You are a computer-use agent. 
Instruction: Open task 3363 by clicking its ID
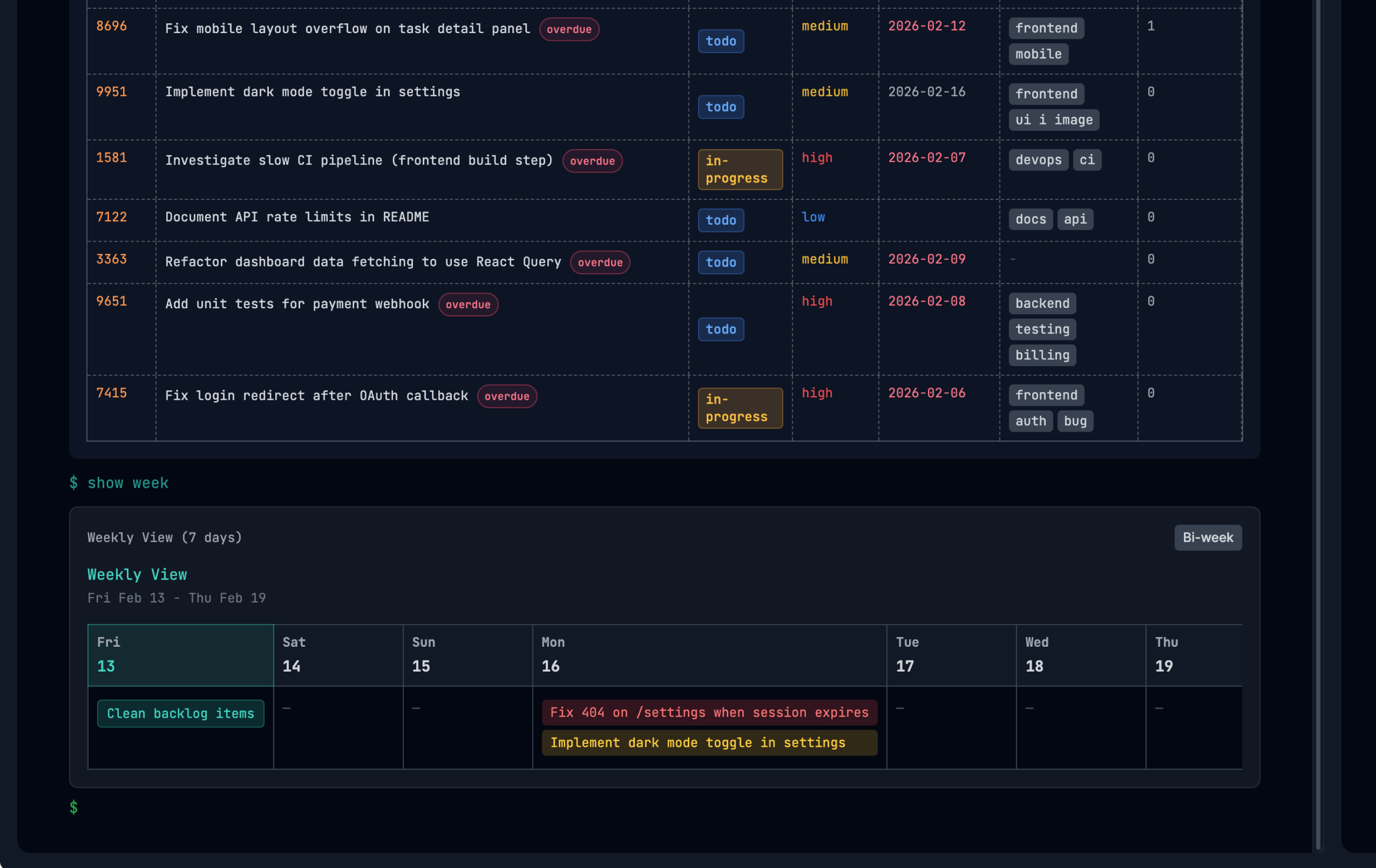[111, 259]
